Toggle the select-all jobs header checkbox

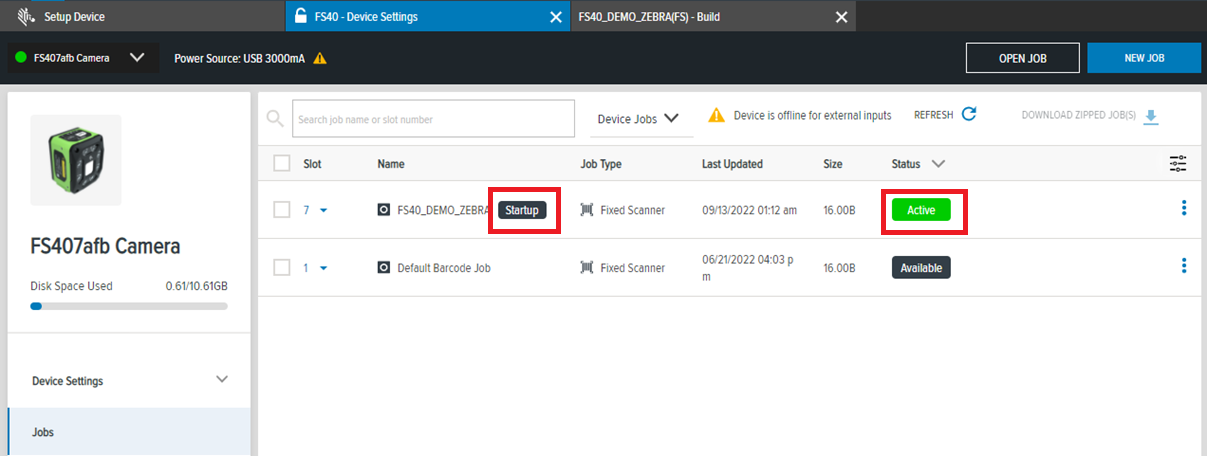(x=282, y=164)
